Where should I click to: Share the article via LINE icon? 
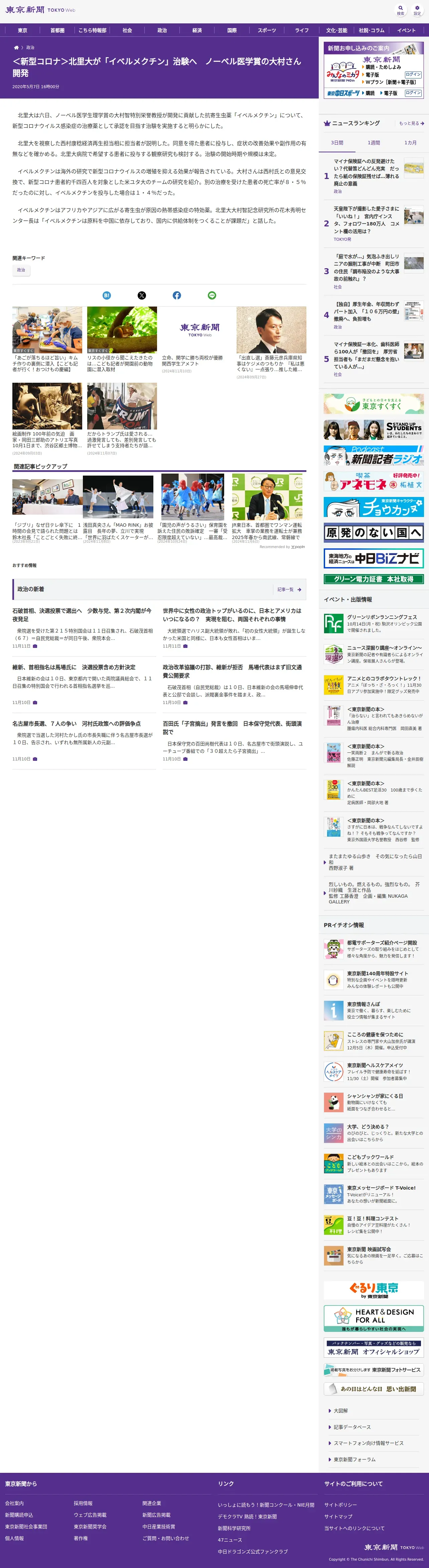coord(211,295)
